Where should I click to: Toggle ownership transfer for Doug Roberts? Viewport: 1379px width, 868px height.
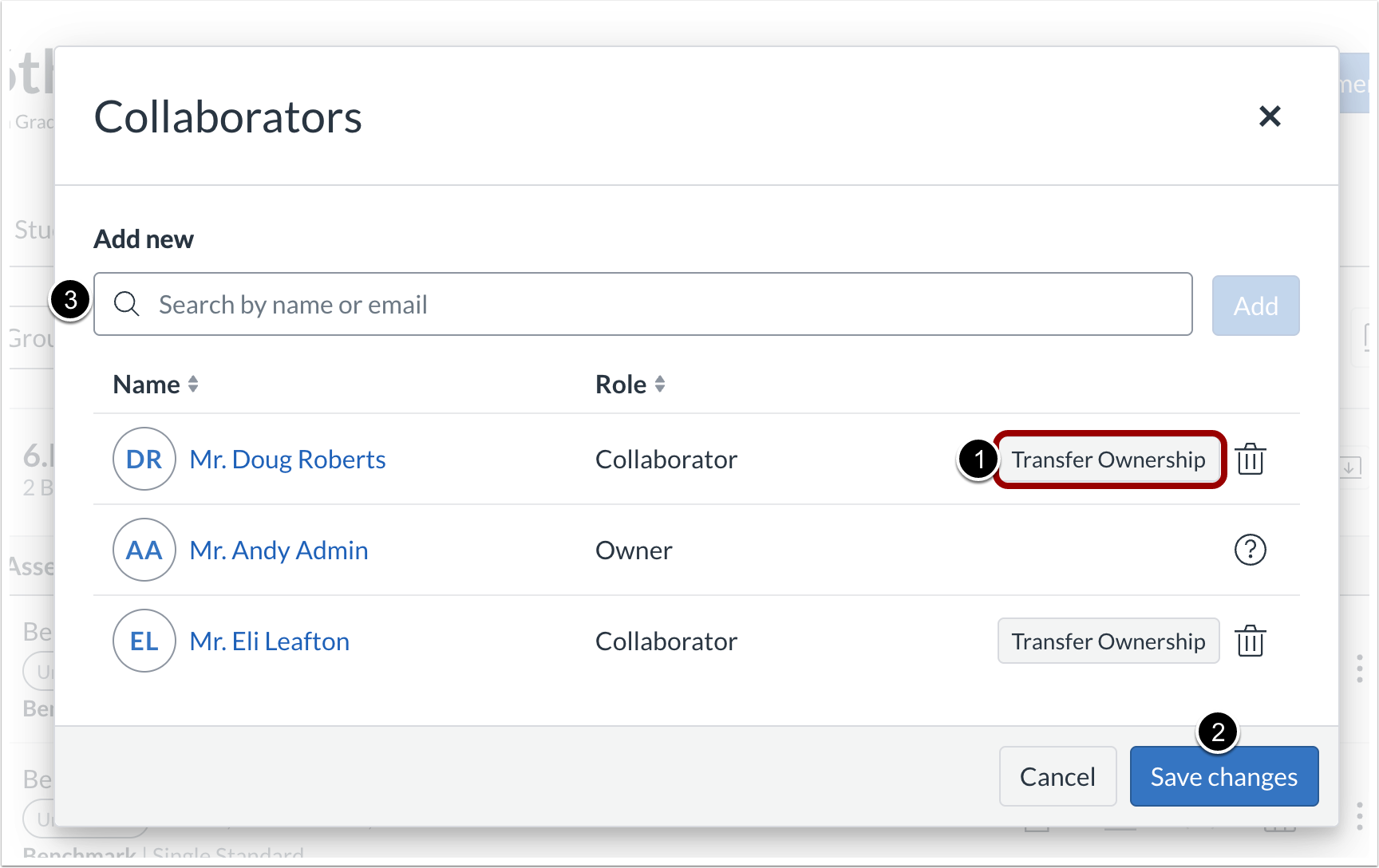[1108, 459]
